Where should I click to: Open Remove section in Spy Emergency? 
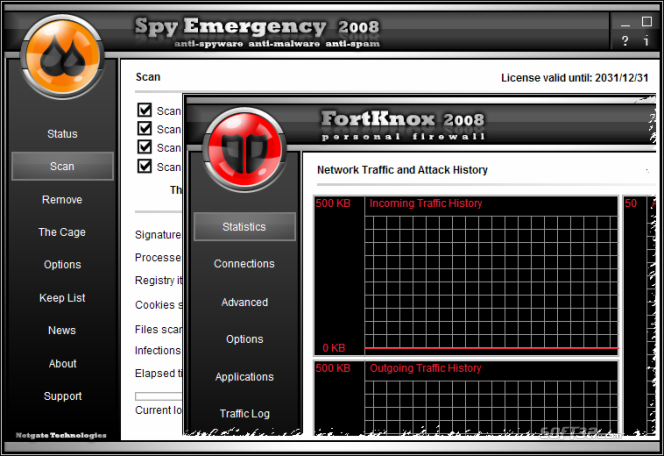coord(62,199)
